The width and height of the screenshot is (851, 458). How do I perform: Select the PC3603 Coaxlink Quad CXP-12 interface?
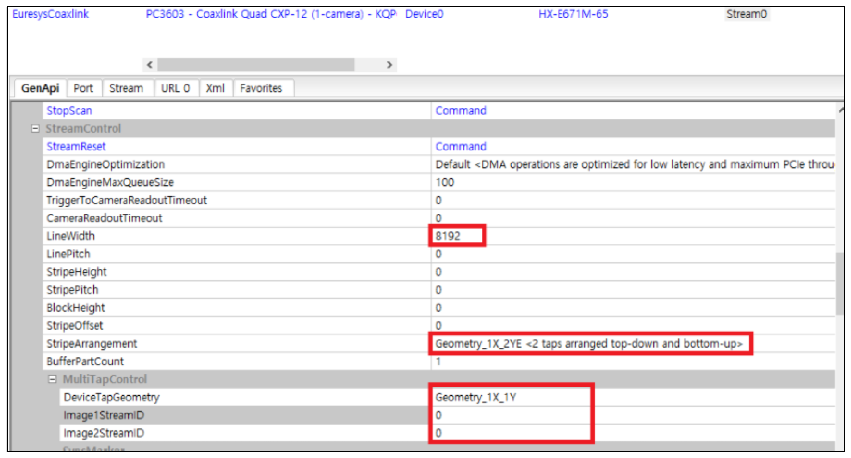[271, 14]
